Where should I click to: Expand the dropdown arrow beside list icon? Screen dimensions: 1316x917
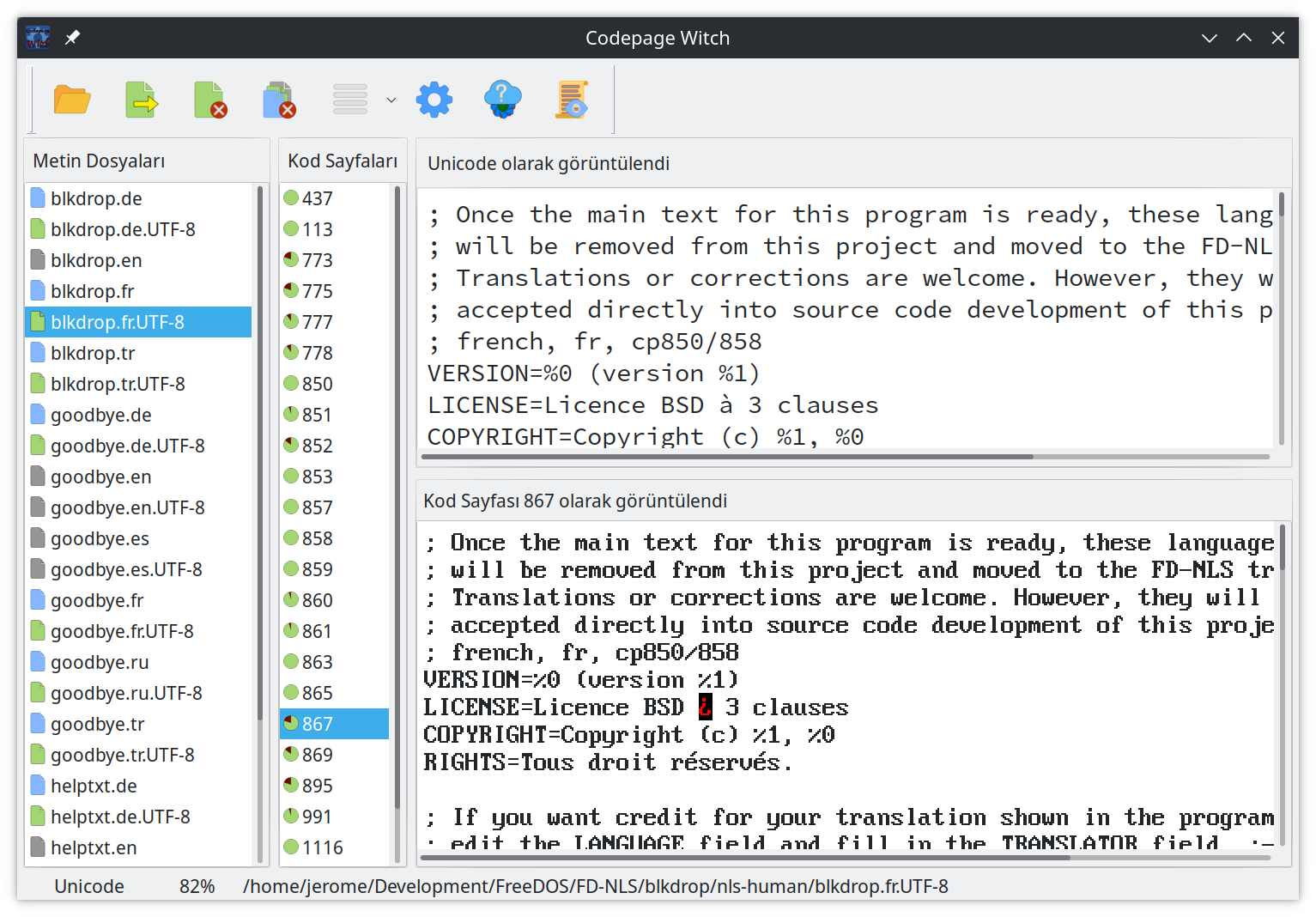391,100
